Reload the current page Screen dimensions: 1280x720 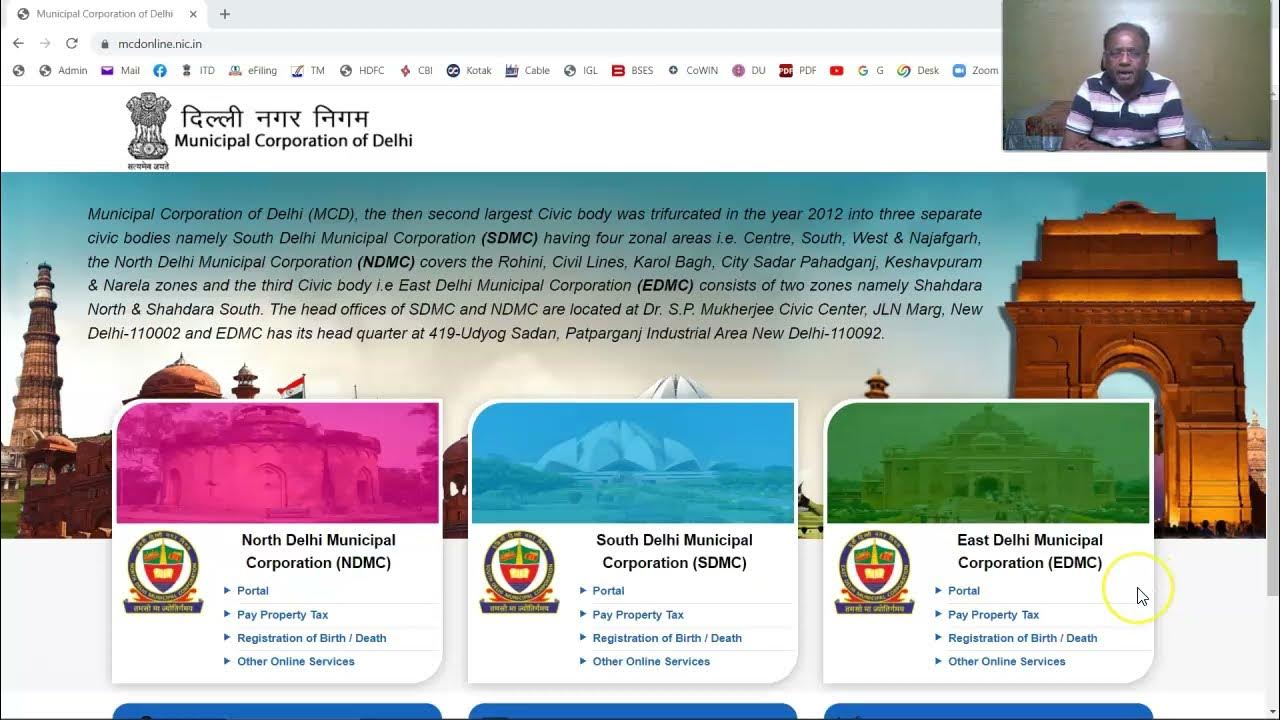tap(72, 43)
